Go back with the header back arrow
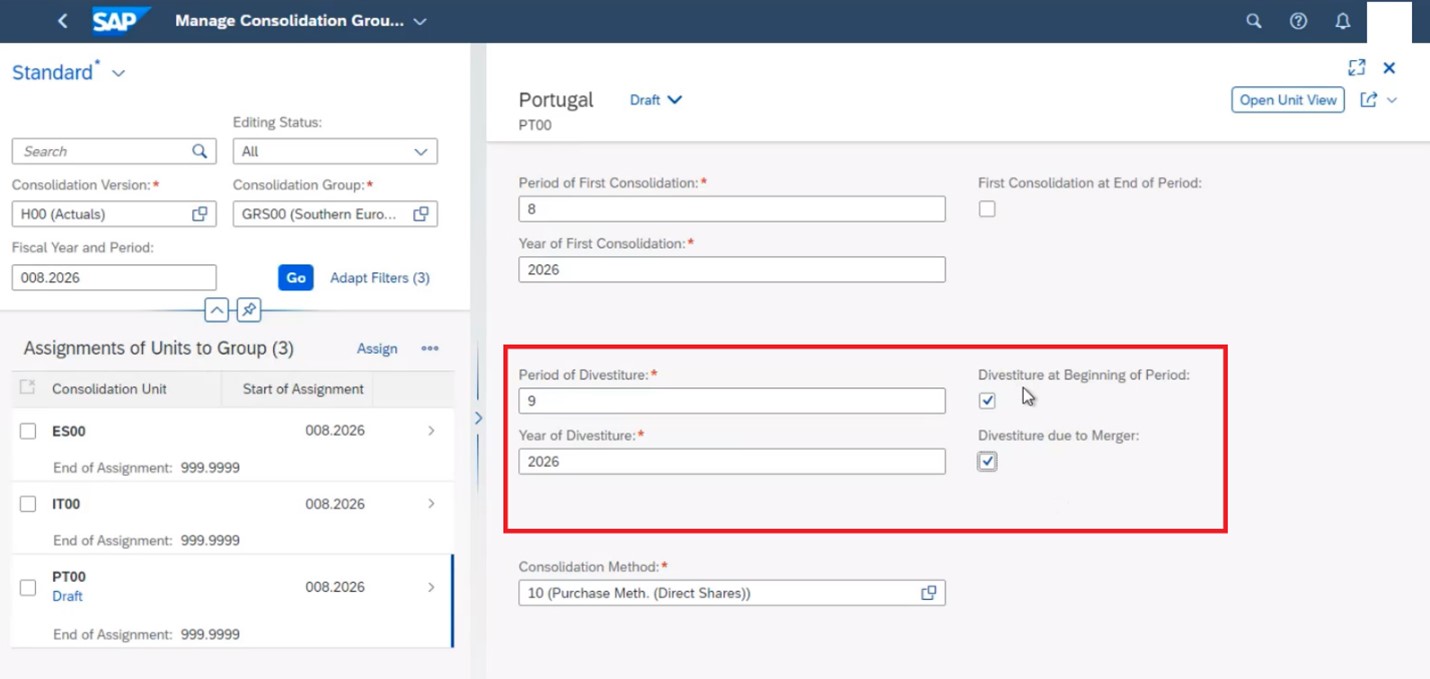Screen dimensions: 1430x679 pyautogui.click(x=62, y=21)
